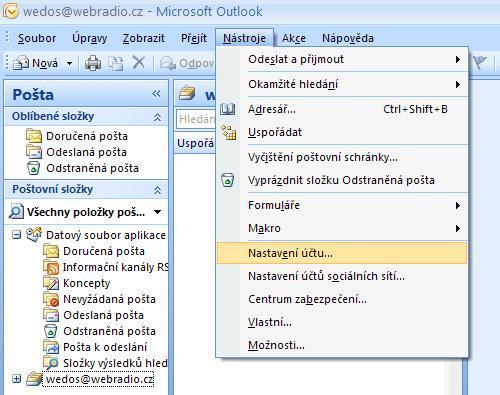
Task: Open Centrum zabezpečení menu item
Action: point(342,299)
